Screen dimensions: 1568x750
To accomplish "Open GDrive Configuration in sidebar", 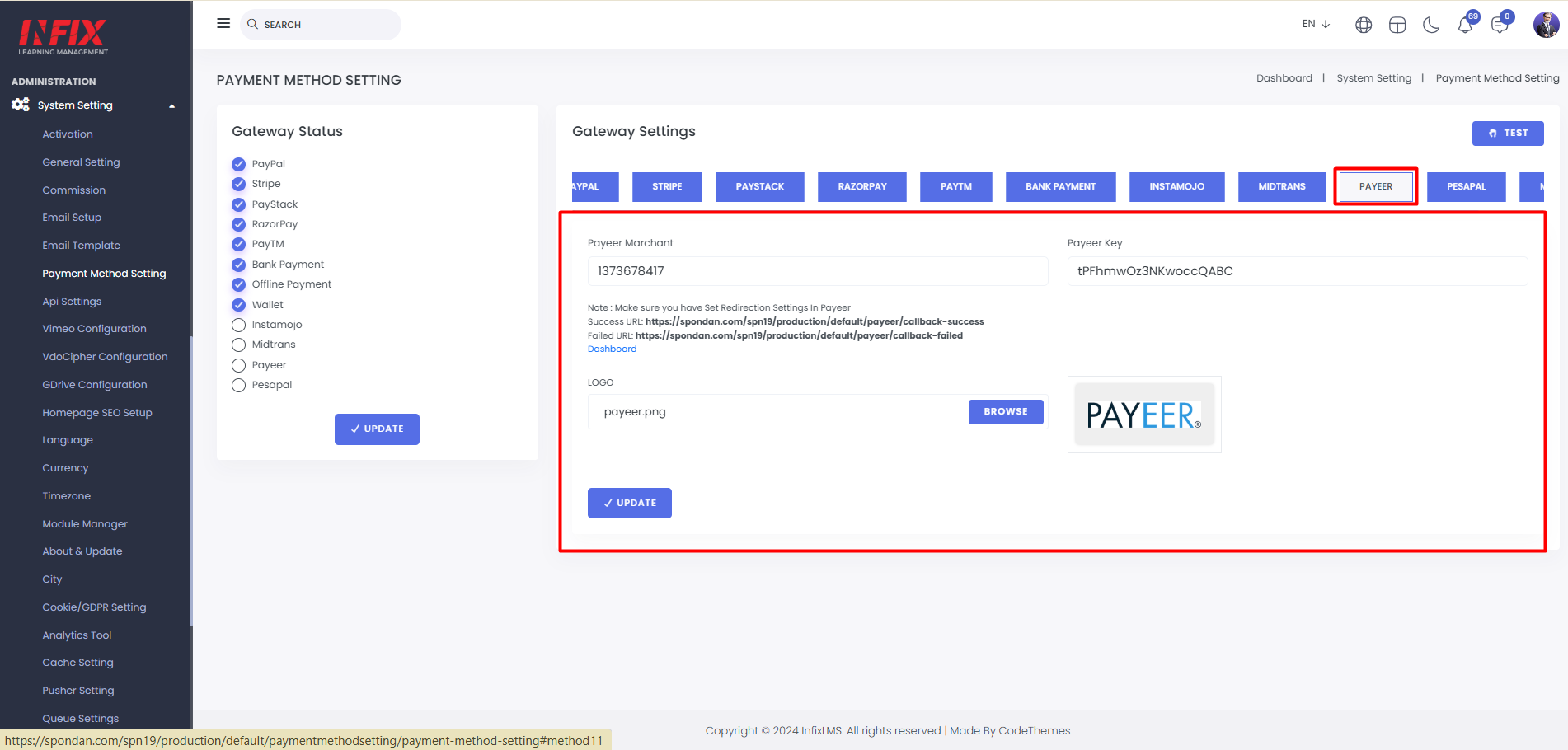I will pyautogui.click(x=95, y=385).
